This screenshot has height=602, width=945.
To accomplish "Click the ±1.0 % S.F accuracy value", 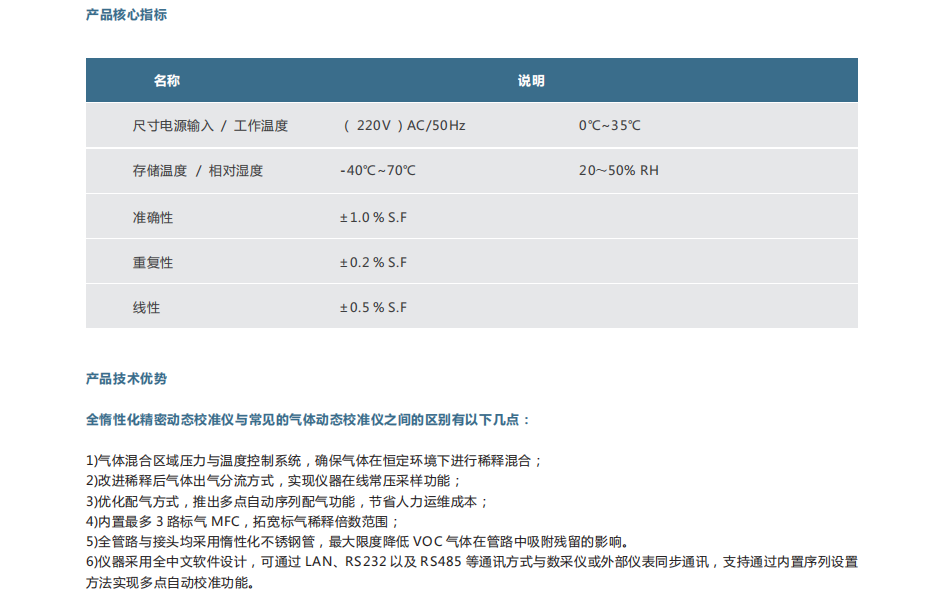I will [373, 217].
